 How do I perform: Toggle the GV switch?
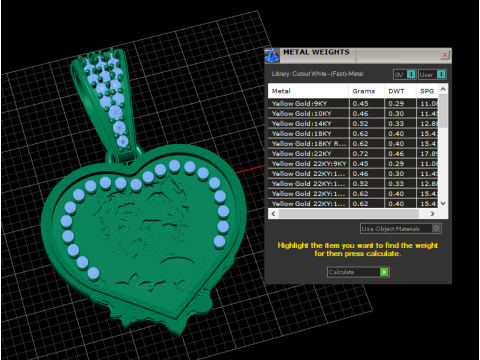(405, 74)
